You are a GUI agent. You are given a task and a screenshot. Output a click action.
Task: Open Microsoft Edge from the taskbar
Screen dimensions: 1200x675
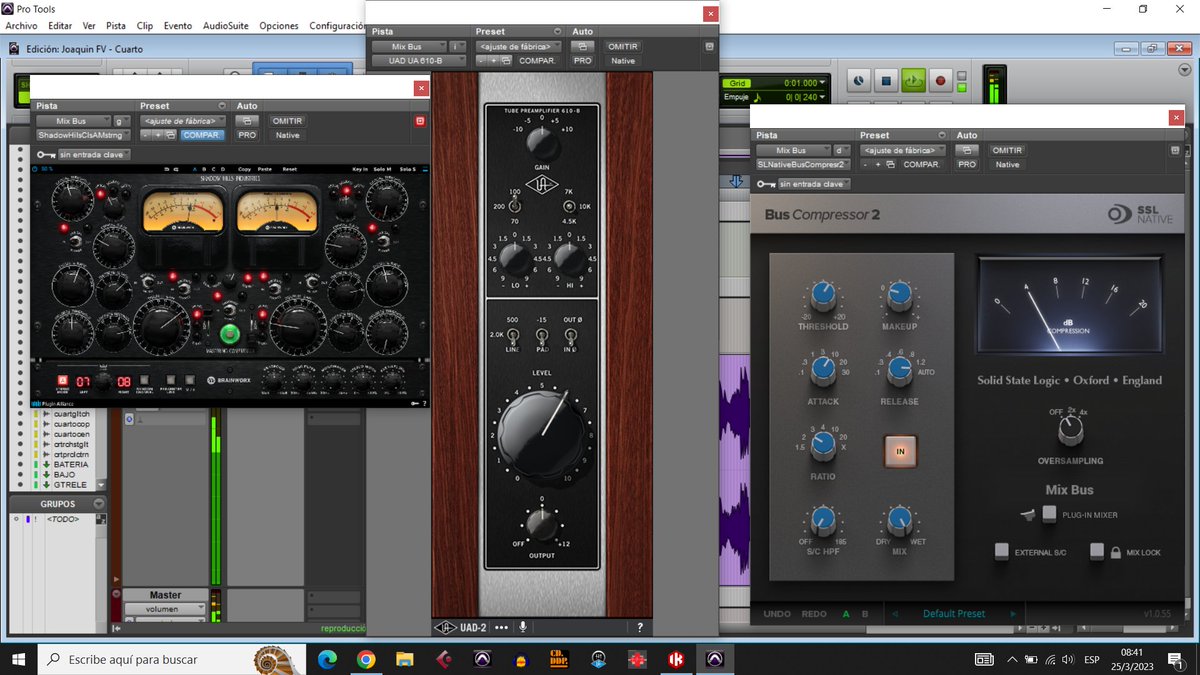point(327,659)
